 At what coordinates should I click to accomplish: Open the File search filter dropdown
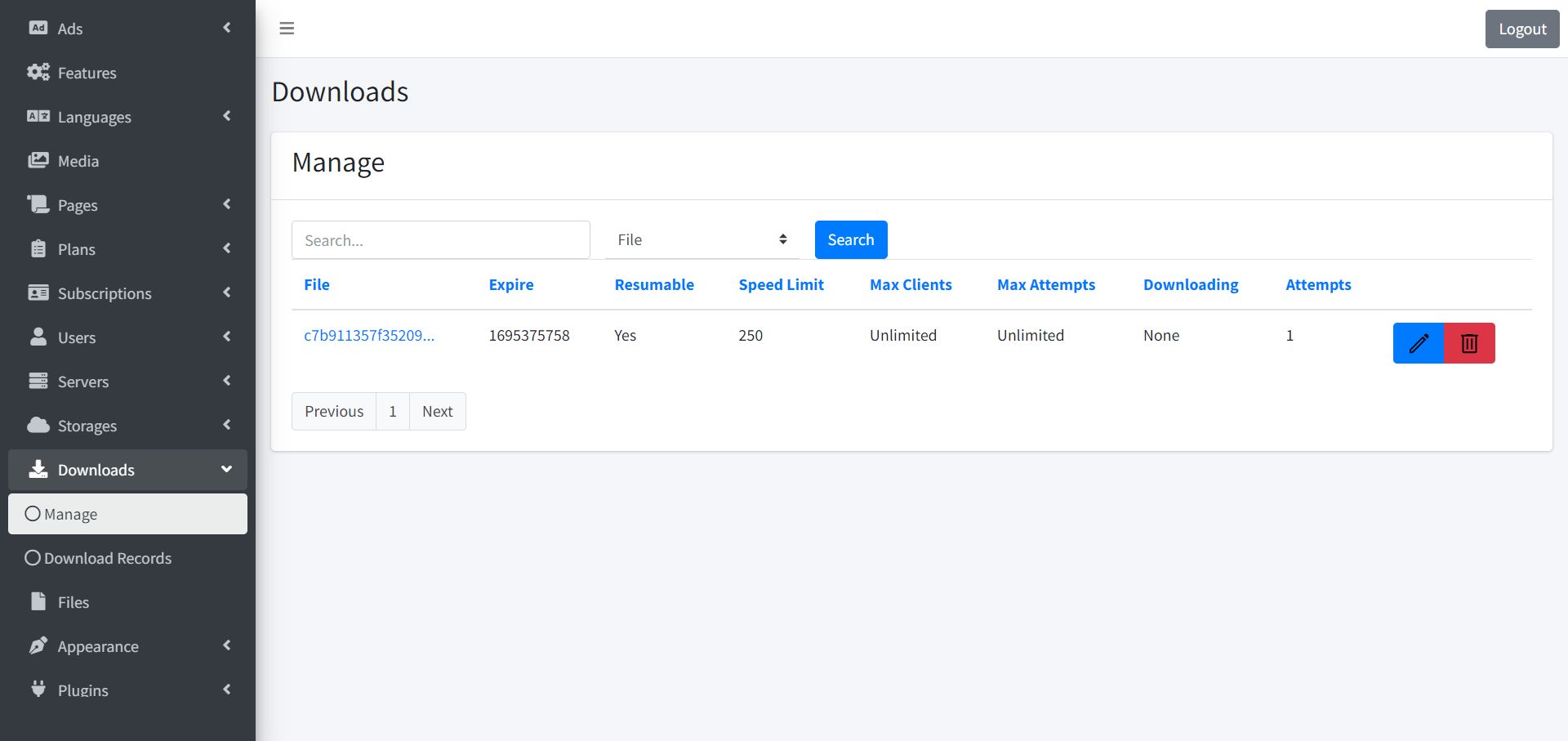pyautogui.click(x=702, y=240)
